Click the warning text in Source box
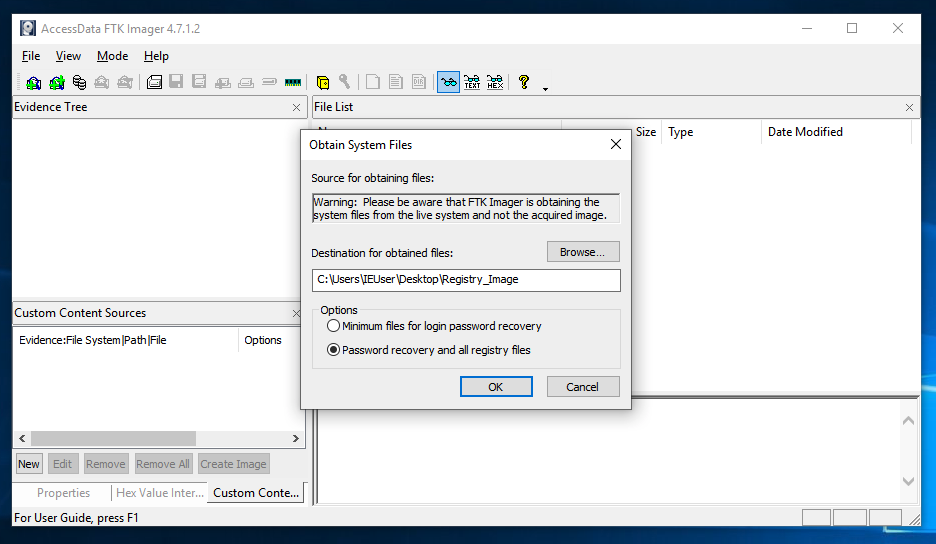936x544 pixels. (460, 208)
